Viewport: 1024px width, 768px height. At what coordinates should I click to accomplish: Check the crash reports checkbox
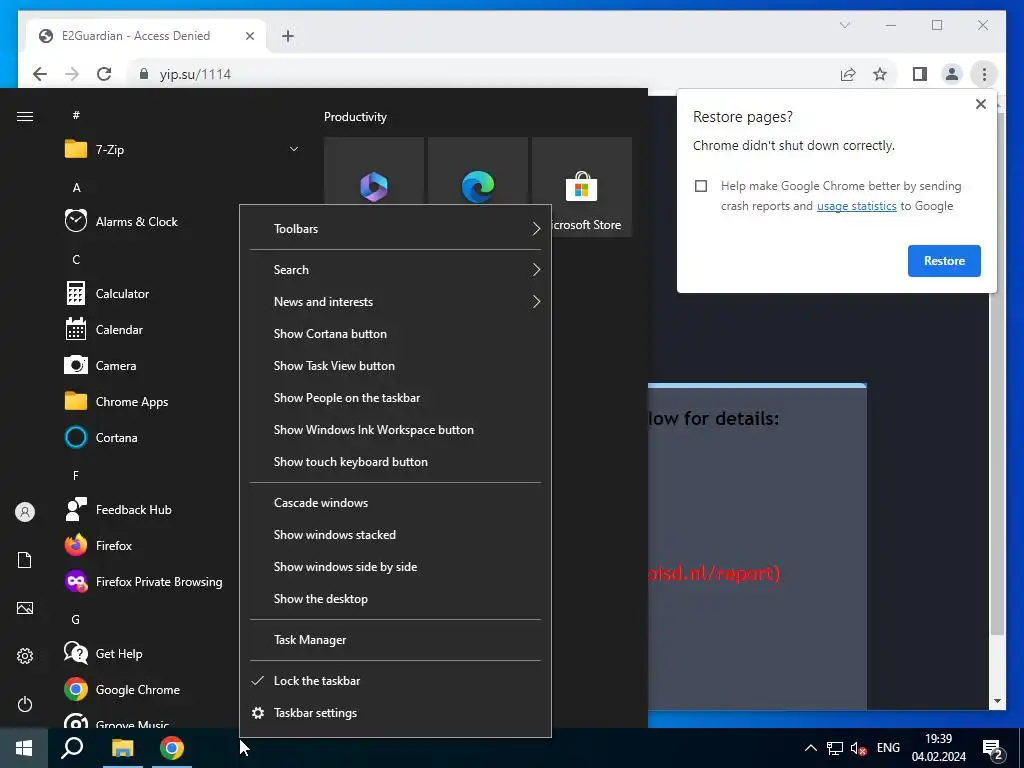(x=701, y=186)
